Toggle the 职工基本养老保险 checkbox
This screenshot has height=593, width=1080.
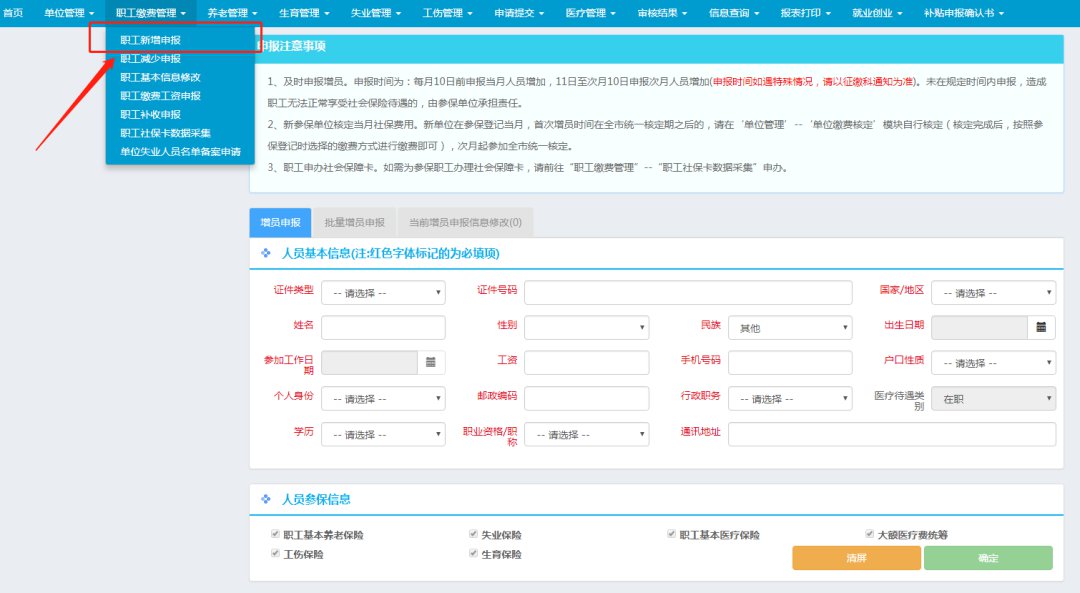coord(276,535)
